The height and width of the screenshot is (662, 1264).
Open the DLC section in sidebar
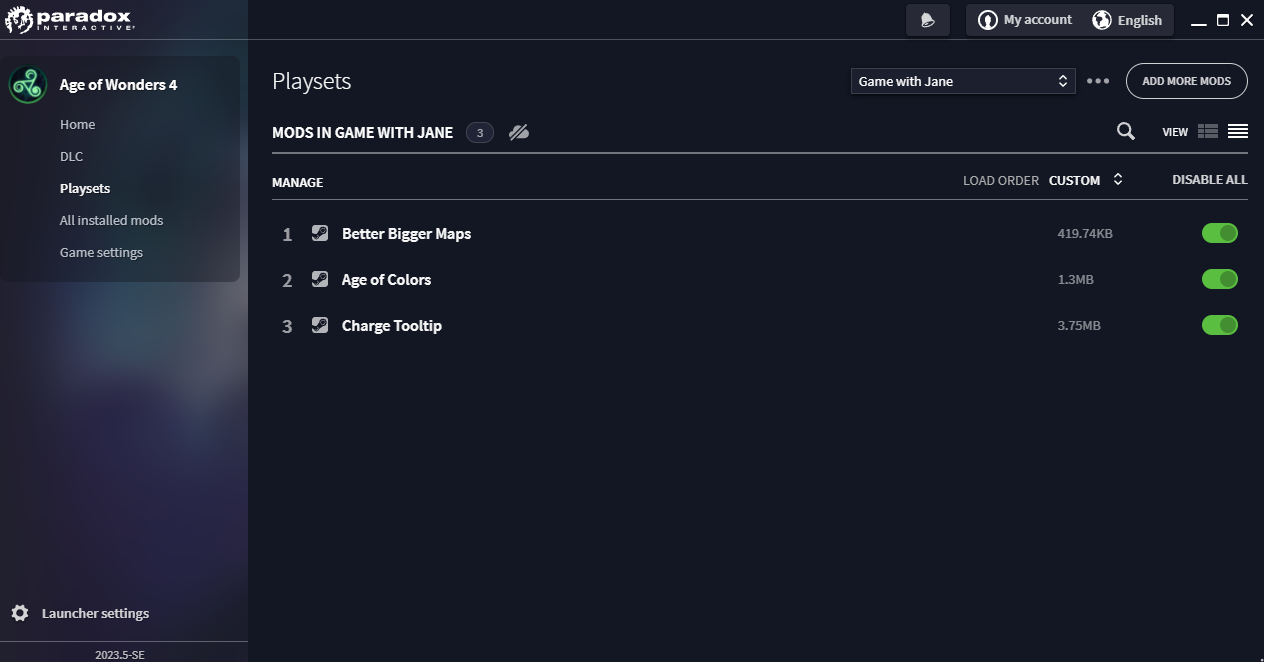click(x=71, y=156)
